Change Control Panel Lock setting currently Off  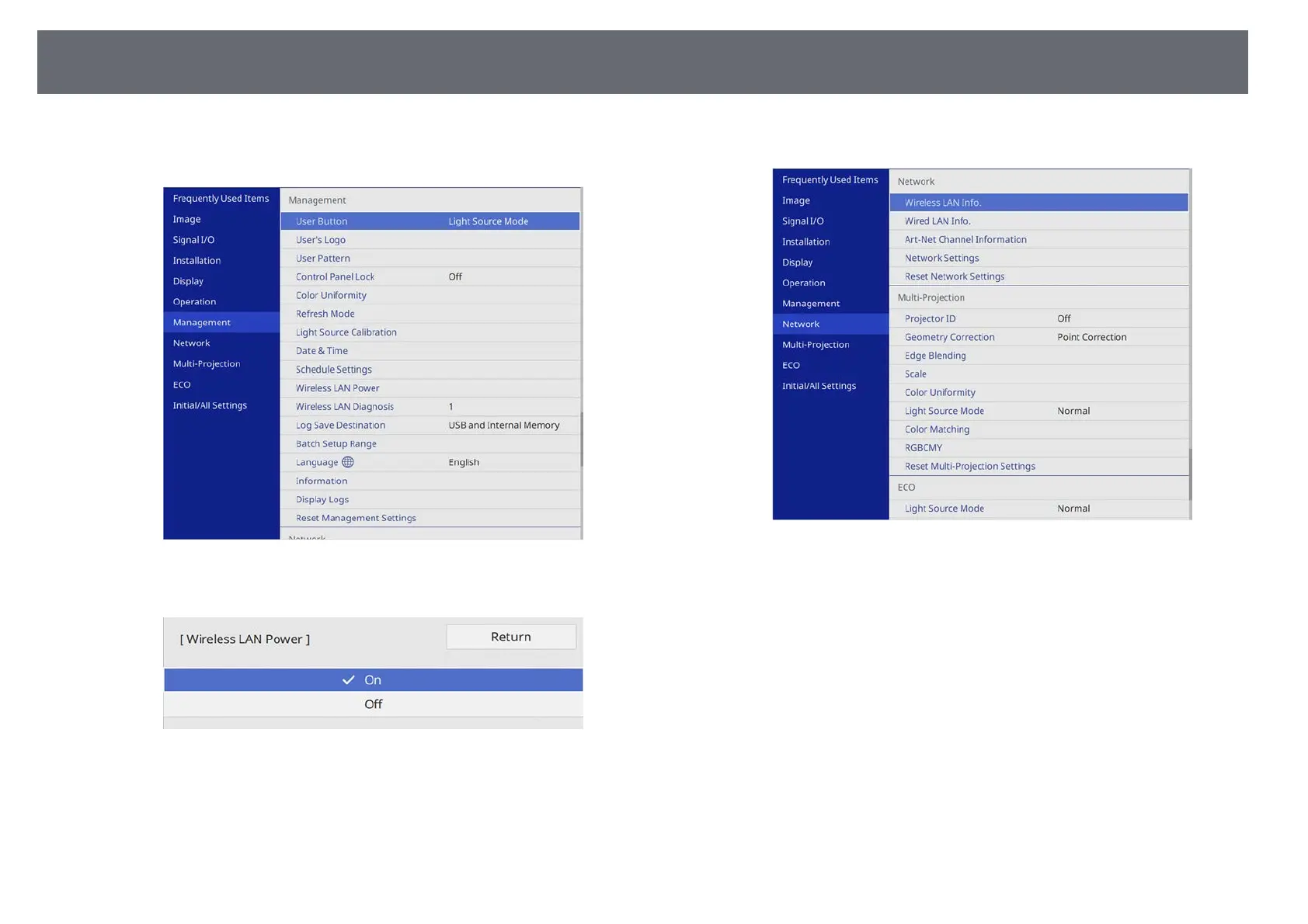pos(430,276)
